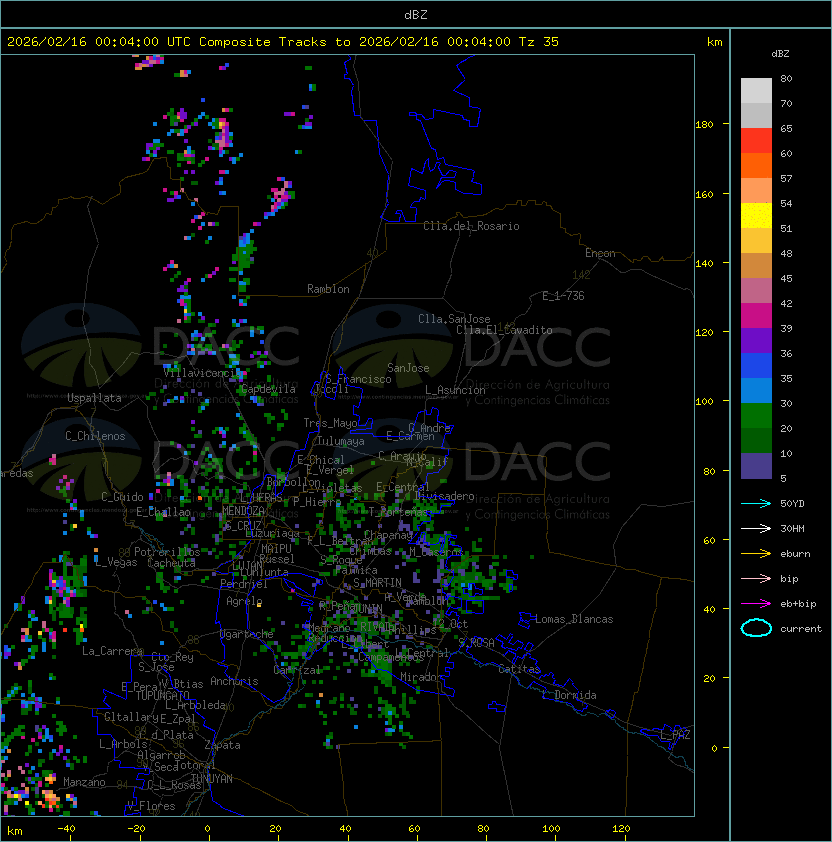Click the Lomas_Blancas map label
832x842 pixels.
(x=574, y=619)
